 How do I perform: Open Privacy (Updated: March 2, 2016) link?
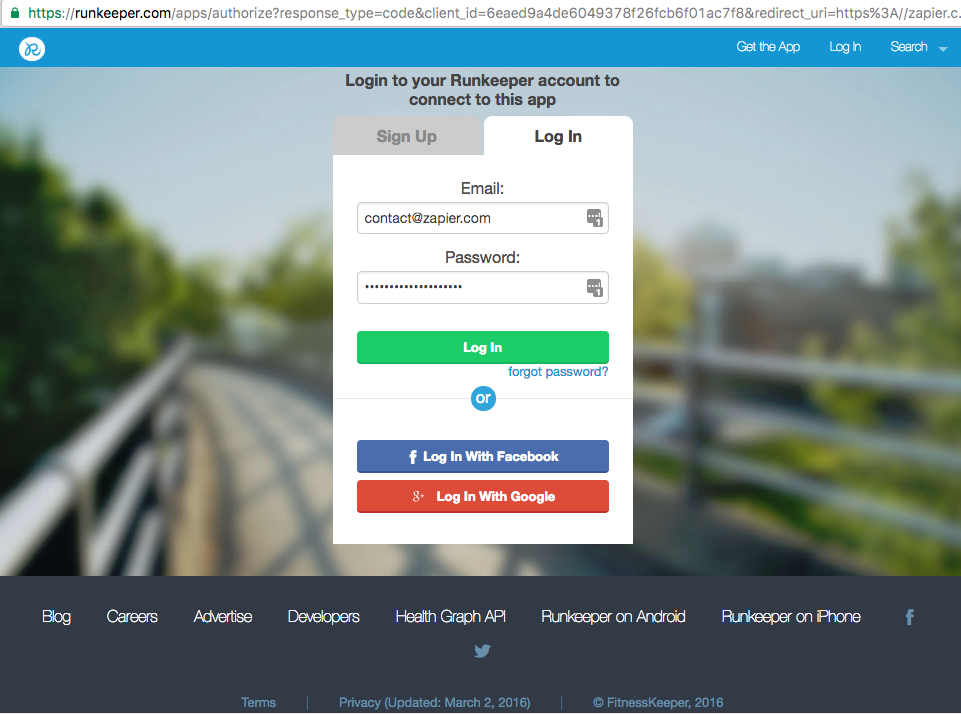coord(435,702)
